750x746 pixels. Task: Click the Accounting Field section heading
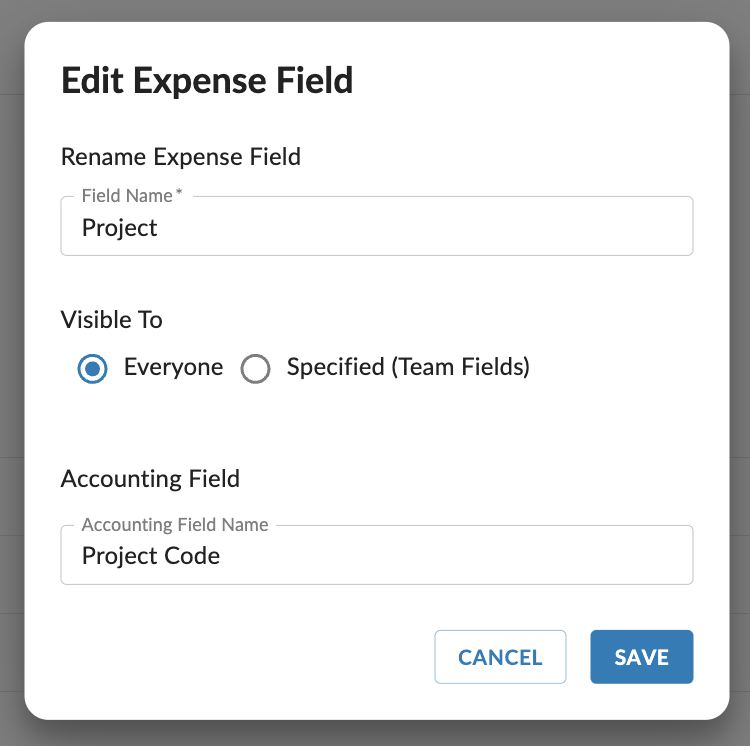tap(150, 479)
